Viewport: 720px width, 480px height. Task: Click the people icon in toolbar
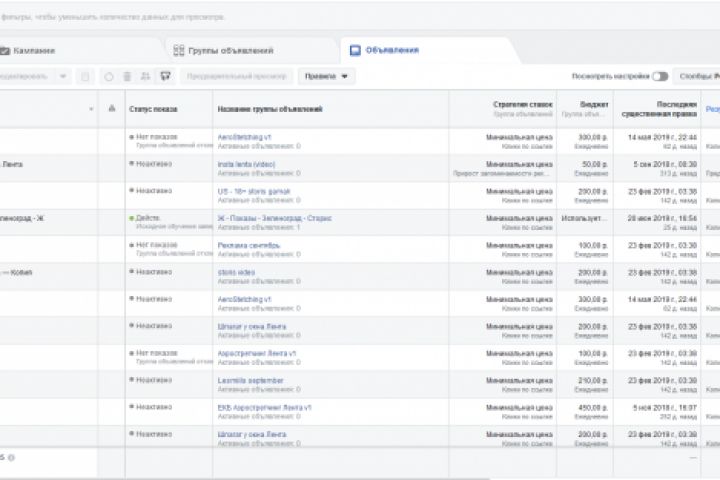(x=146, y=76)
